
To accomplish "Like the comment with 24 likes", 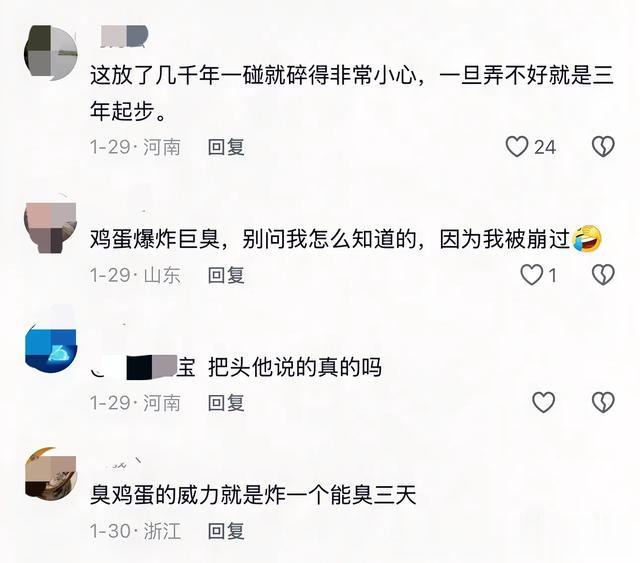I will click(x=517, y=147).
